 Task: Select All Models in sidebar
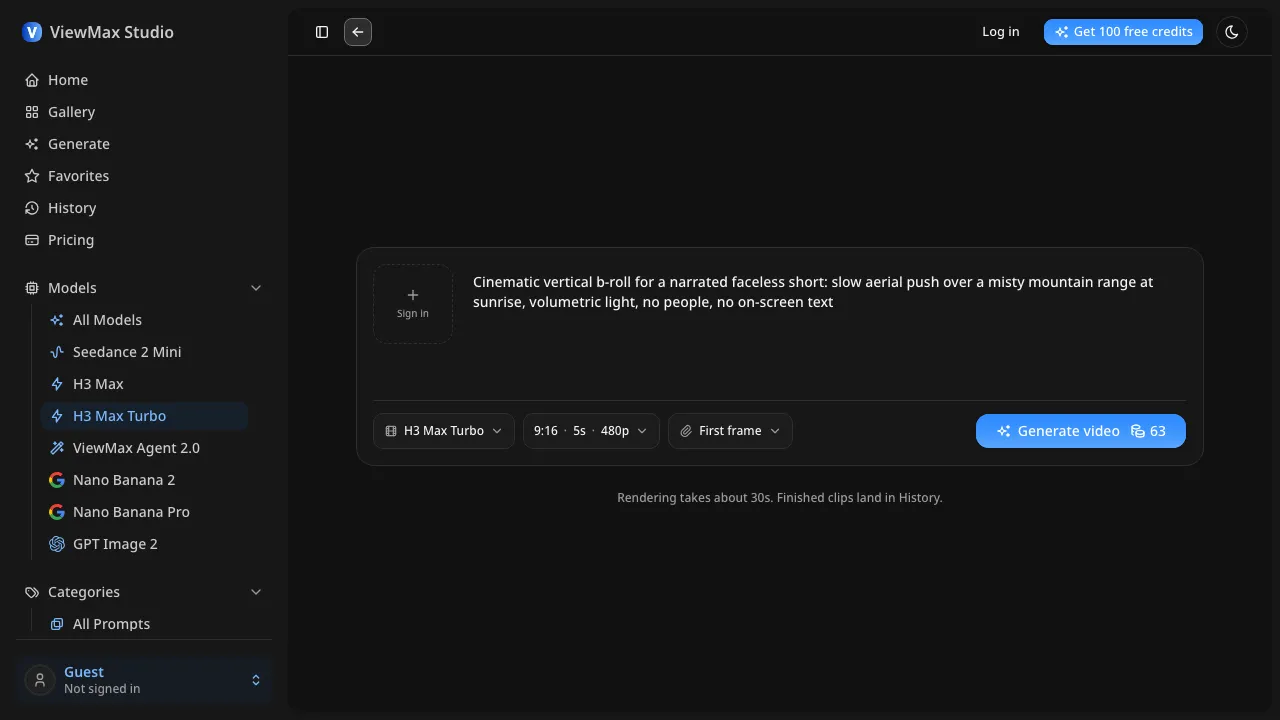tap(144, 320)
